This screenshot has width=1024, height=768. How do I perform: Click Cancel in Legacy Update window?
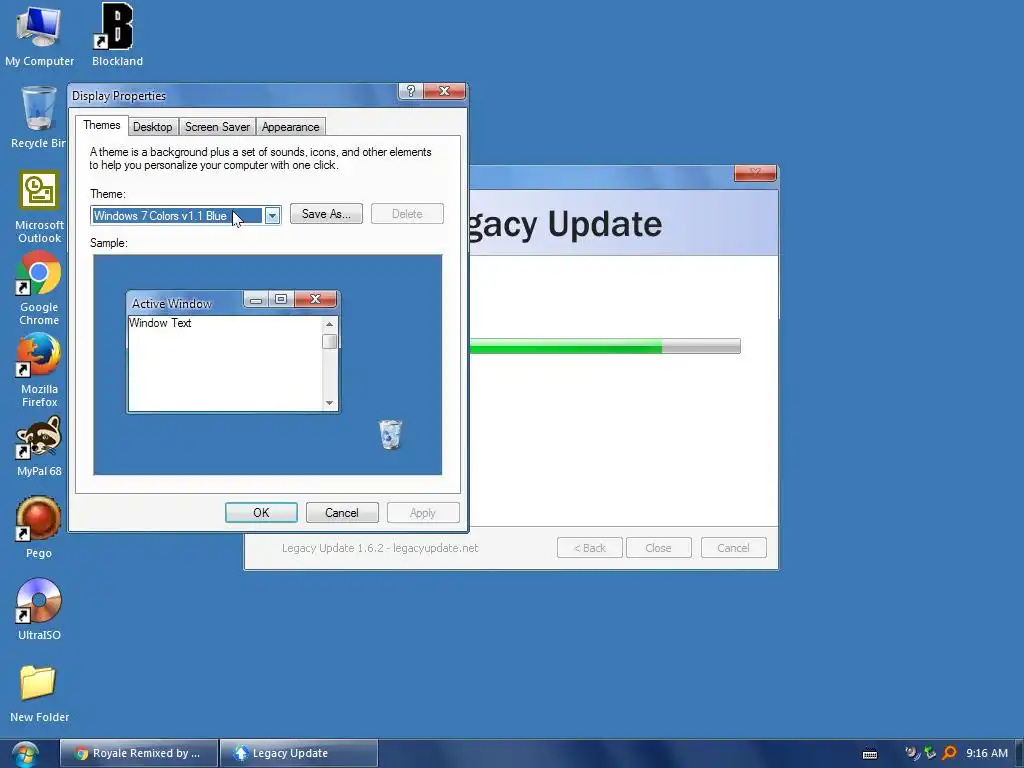click(x=733, y=548)
